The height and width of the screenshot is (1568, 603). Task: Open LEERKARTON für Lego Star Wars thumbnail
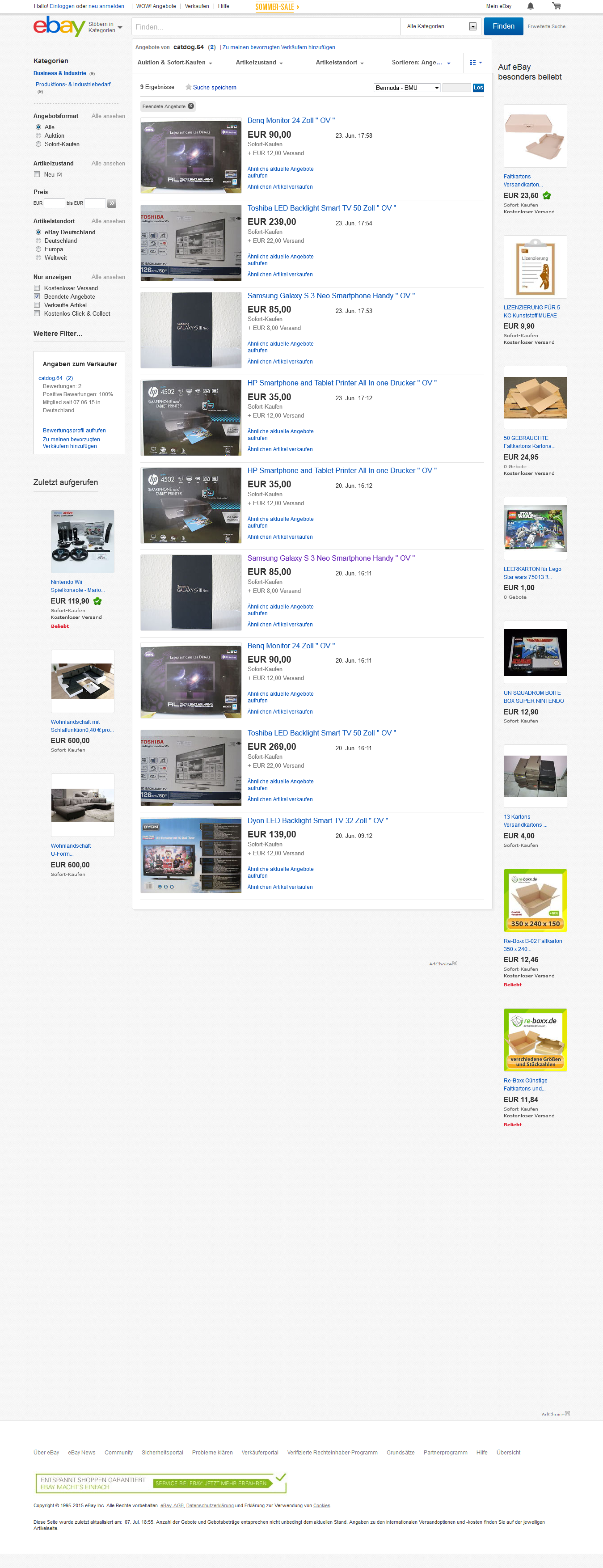point(536,528)
